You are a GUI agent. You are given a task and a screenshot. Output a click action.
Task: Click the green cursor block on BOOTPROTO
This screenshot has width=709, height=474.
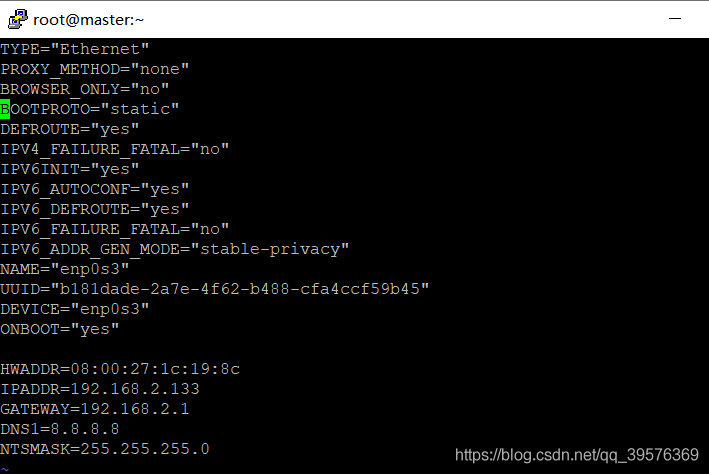(5, 108)
